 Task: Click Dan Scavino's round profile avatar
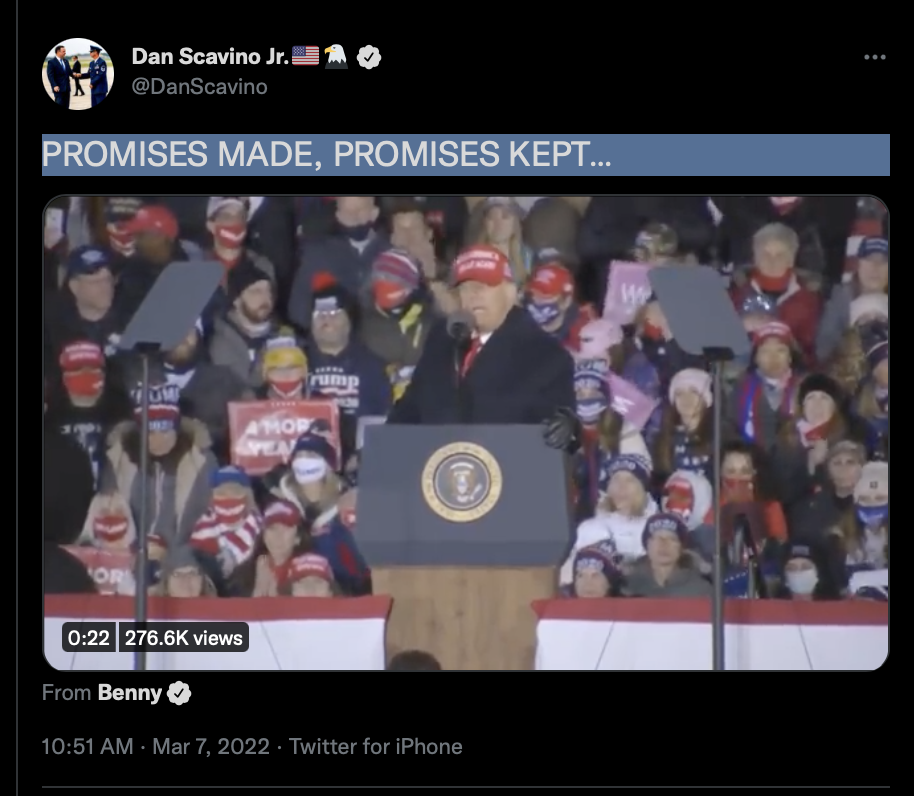(78, 74)
